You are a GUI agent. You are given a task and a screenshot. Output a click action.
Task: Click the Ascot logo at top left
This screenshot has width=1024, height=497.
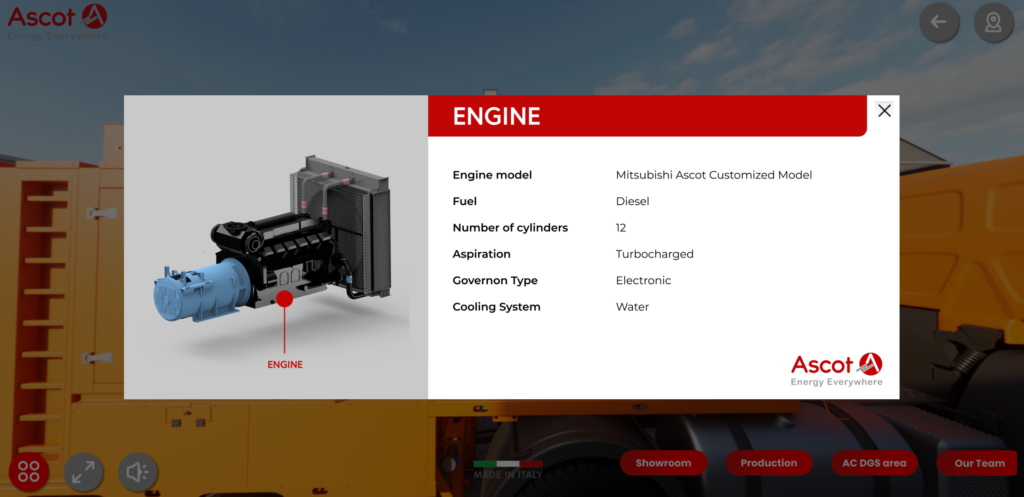pyautogui.click(x=57, y=22)
